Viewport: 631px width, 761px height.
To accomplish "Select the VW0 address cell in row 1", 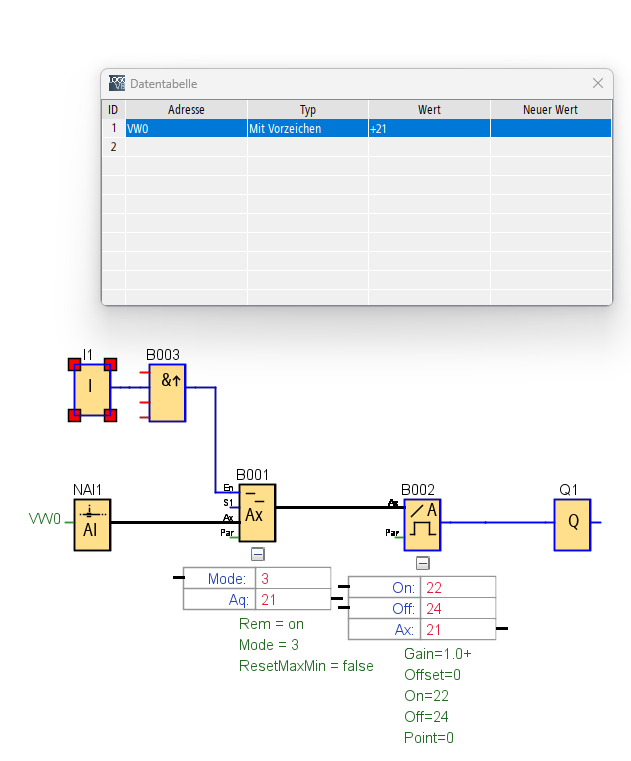I will point(186,129).
